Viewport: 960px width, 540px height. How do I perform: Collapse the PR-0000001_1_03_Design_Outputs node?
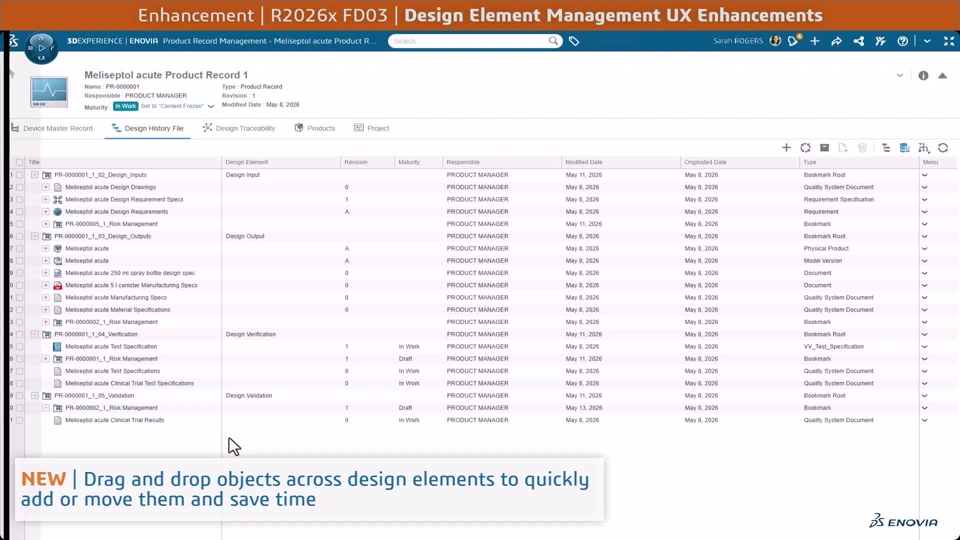(35, 236)
